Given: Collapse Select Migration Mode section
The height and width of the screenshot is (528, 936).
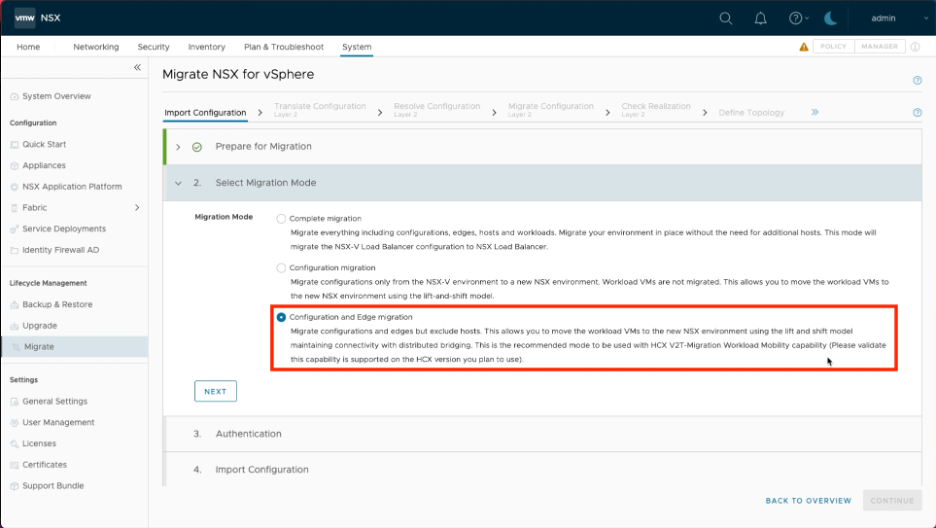Looking at the screenshot, I should [x=178, y=183].
